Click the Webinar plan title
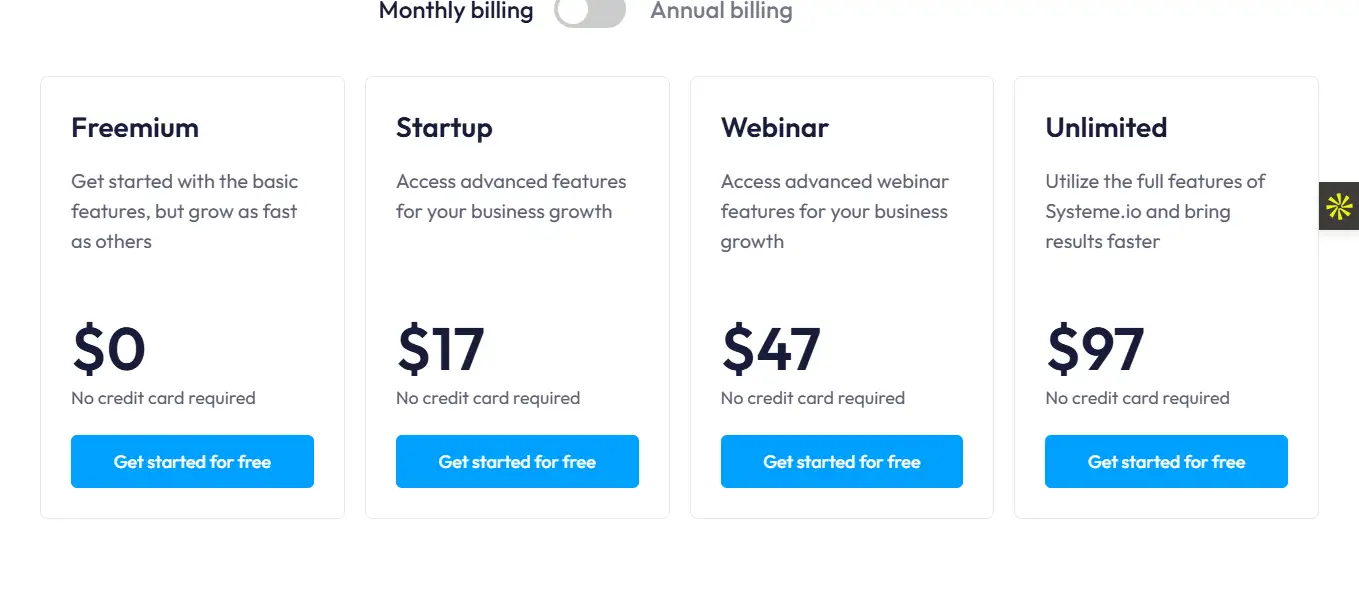Screen dimensions: 1359x607 (x=775, y=128)
